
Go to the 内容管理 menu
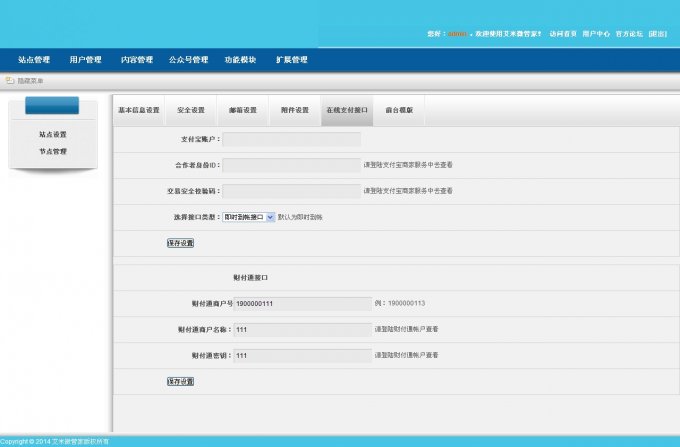pos(137,60)
